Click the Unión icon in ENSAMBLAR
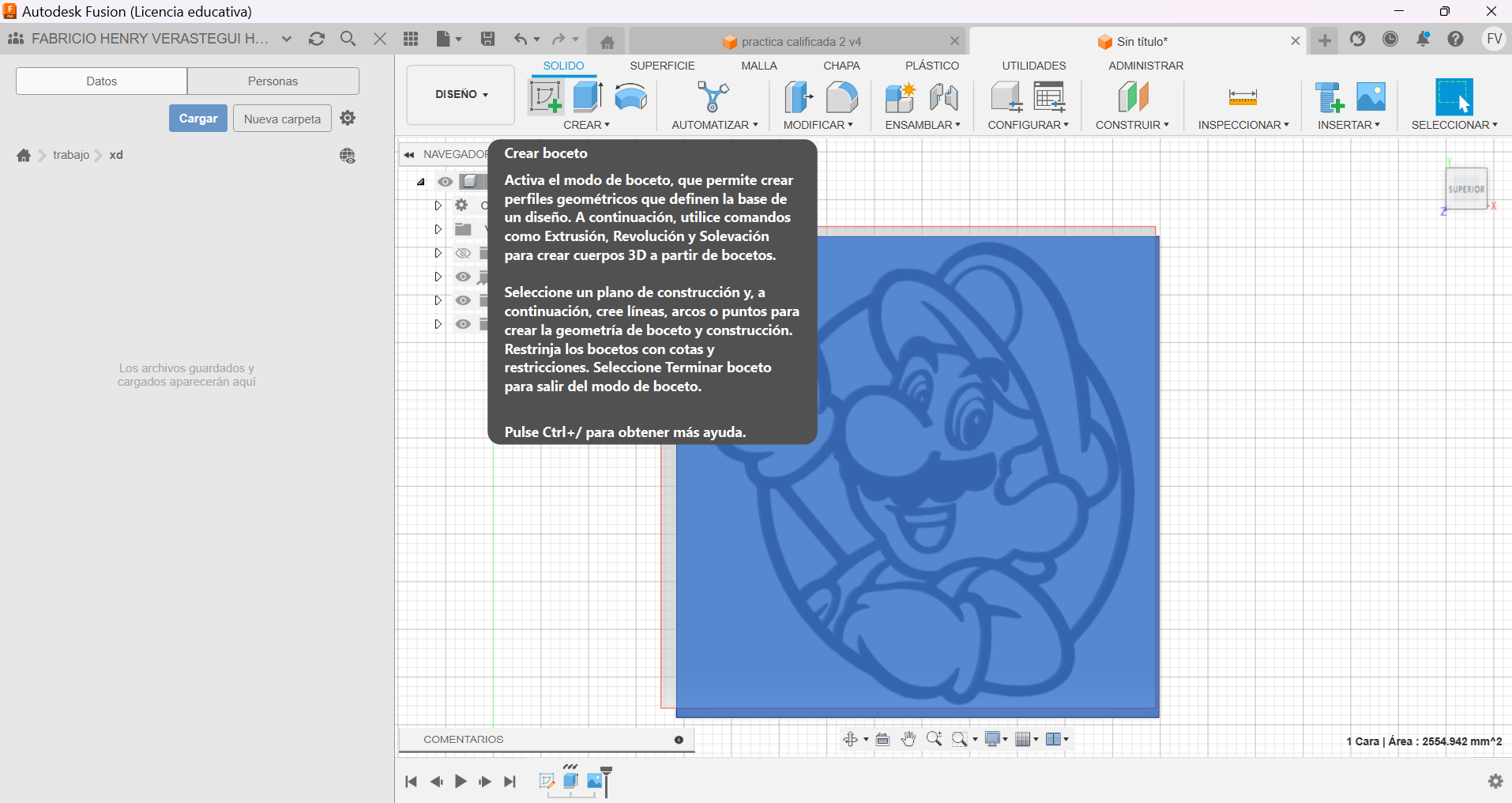This screenshot has width=1512, height=803. [x=944, y=97]
